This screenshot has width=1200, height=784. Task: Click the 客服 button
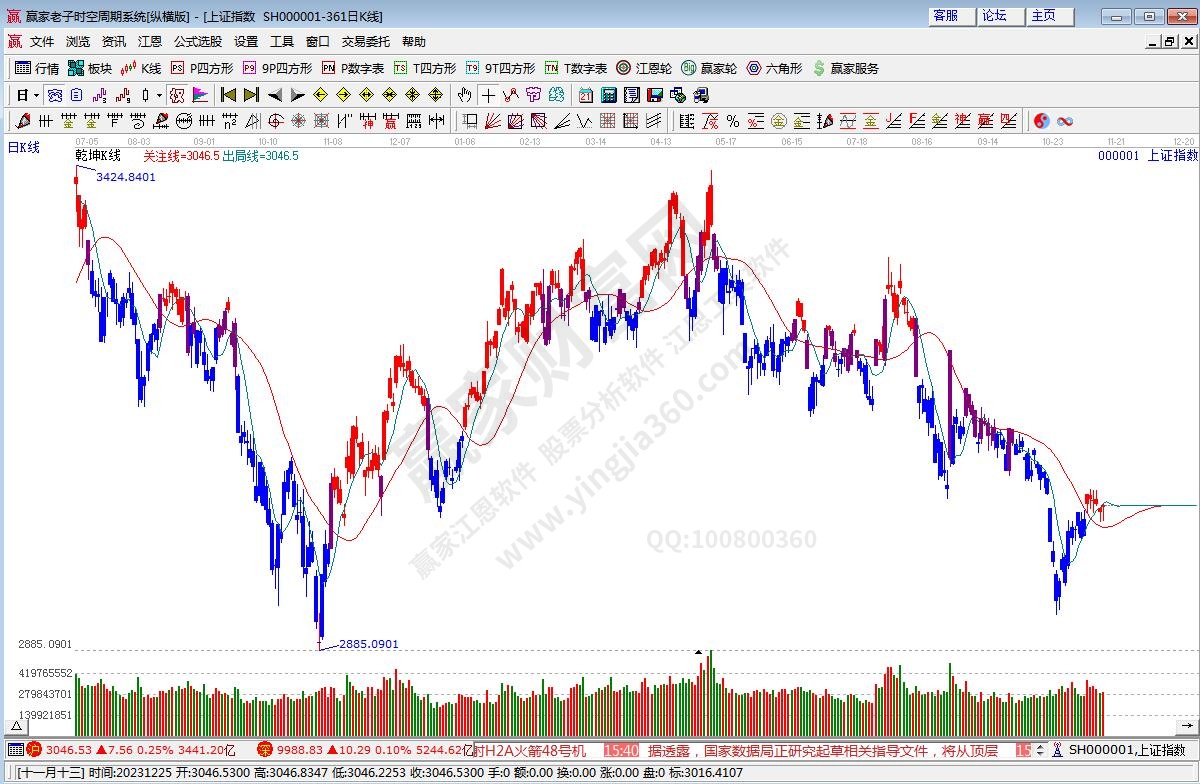(x=945, y=16)
